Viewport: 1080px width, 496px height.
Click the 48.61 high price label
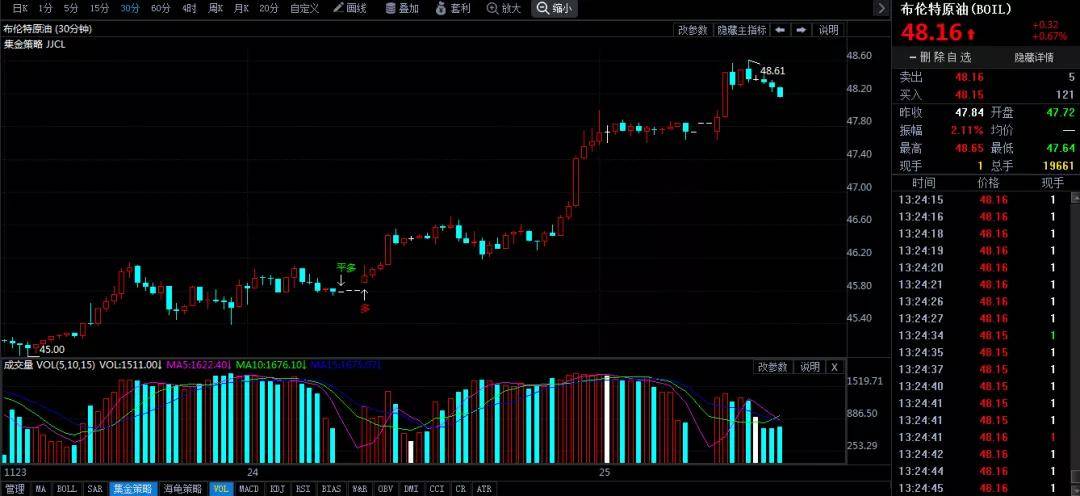pyautogui.click(x=773, y=70)
